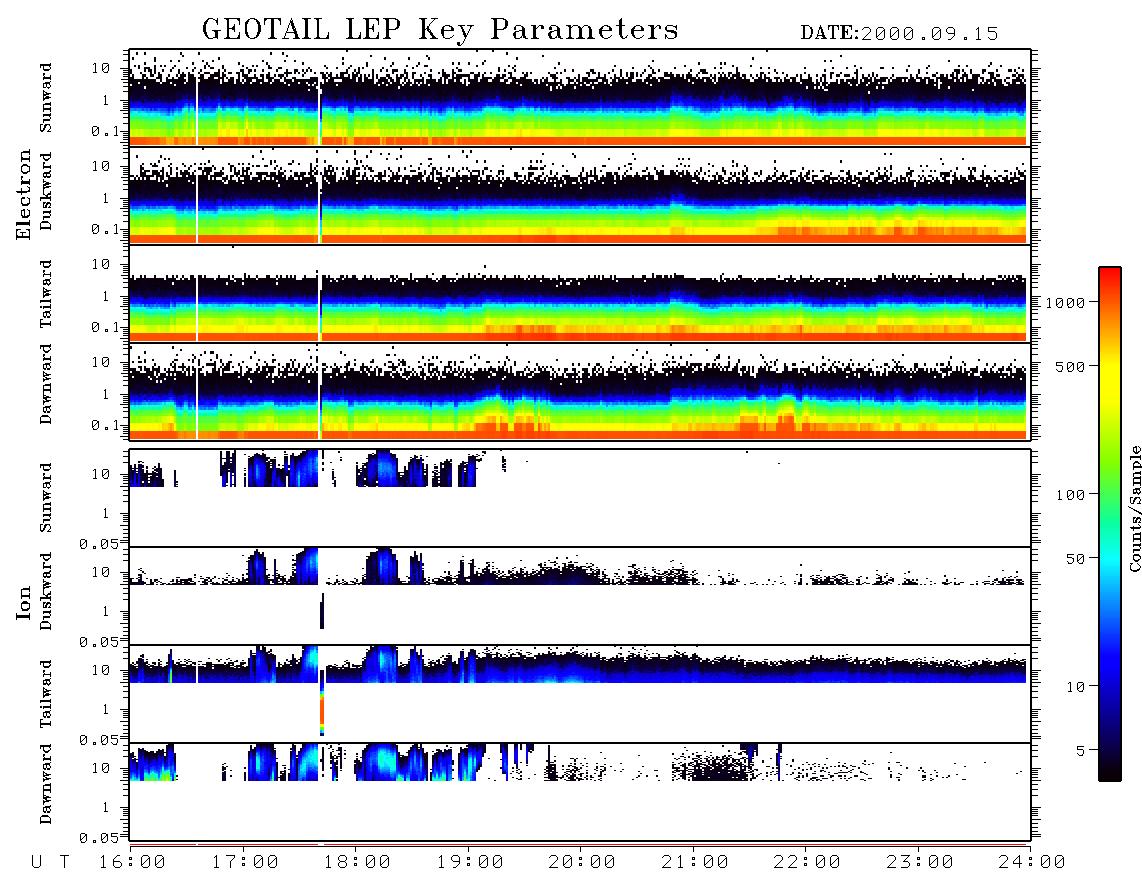
Task: Click the "16:00" time tick label
Action: (x=132, y=863)
